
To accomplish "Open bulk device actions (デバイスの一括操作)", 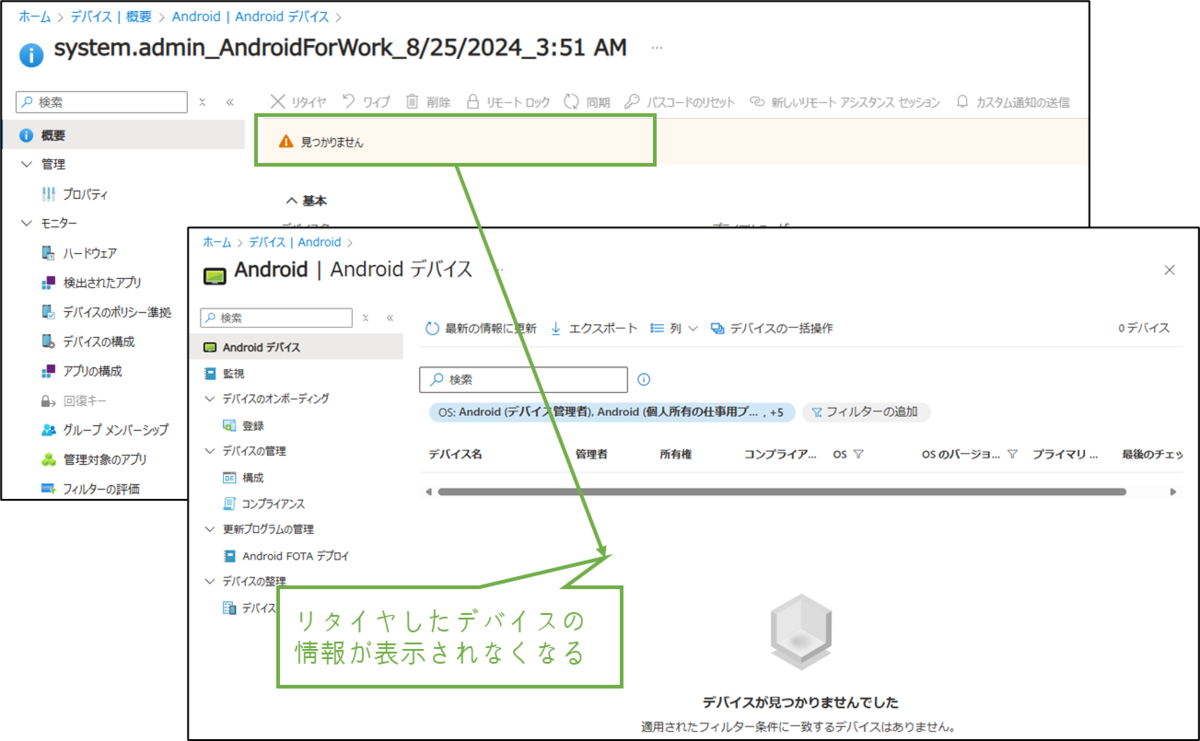I will (x=771, y=328).
